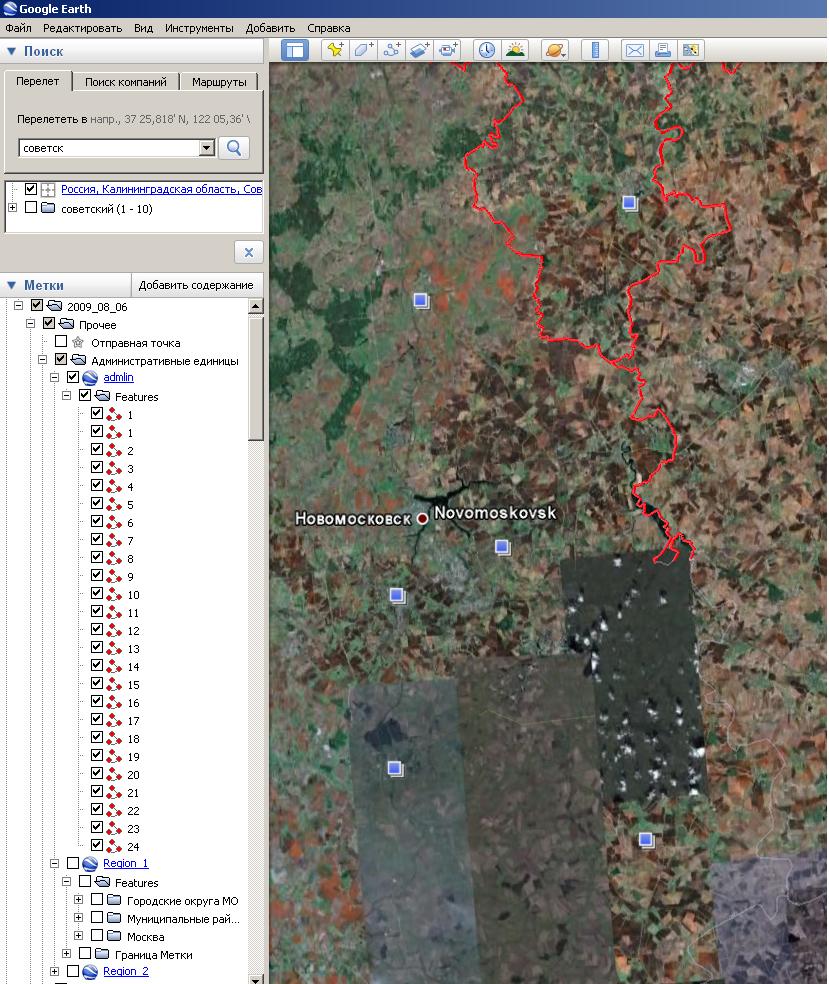The image size is (829, 984).
Task: Check the Отправная точка checkbox
Action: tap(61, 342)
